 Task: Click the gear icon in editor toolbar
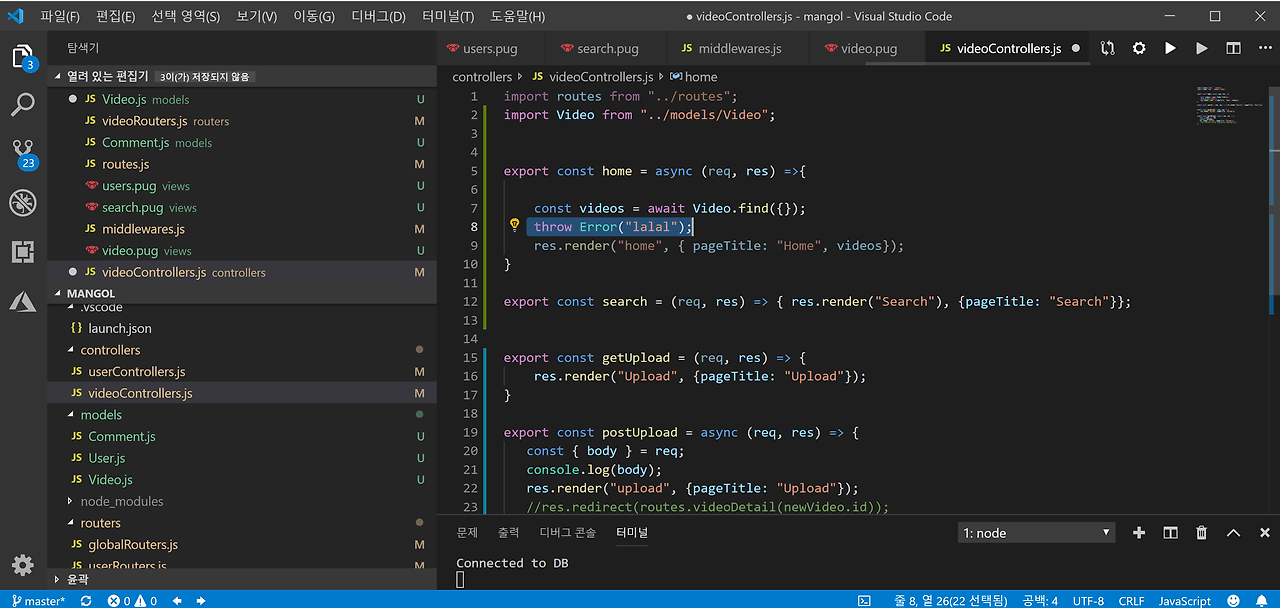click(x=1139, y=48)
